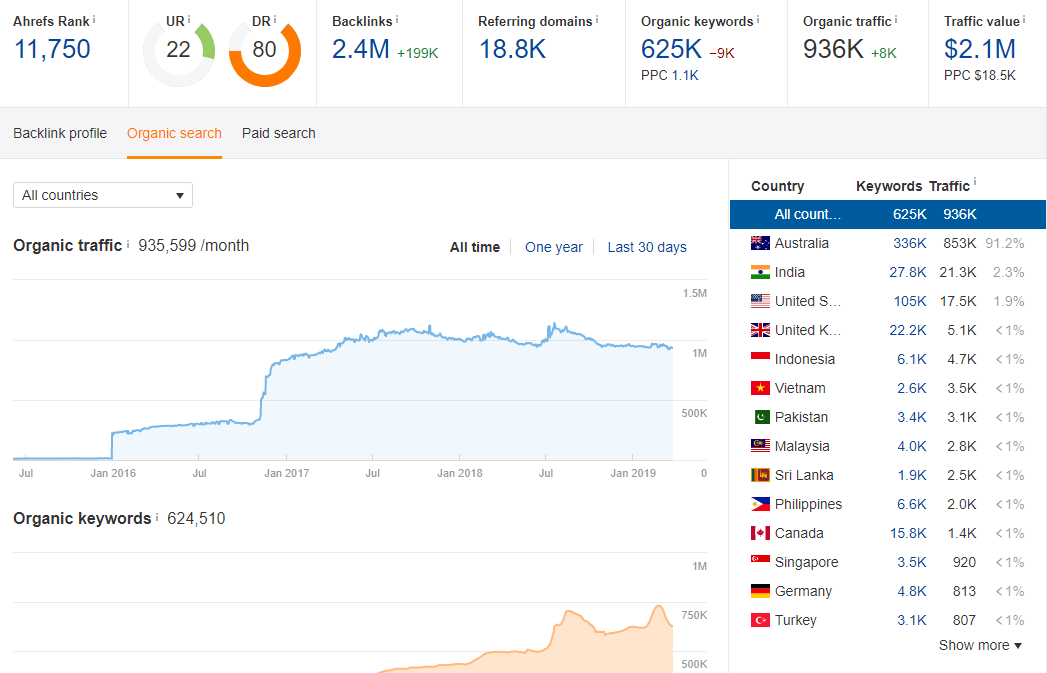
Task: Click the India flag icon
Action: click(x=761, y=272)
